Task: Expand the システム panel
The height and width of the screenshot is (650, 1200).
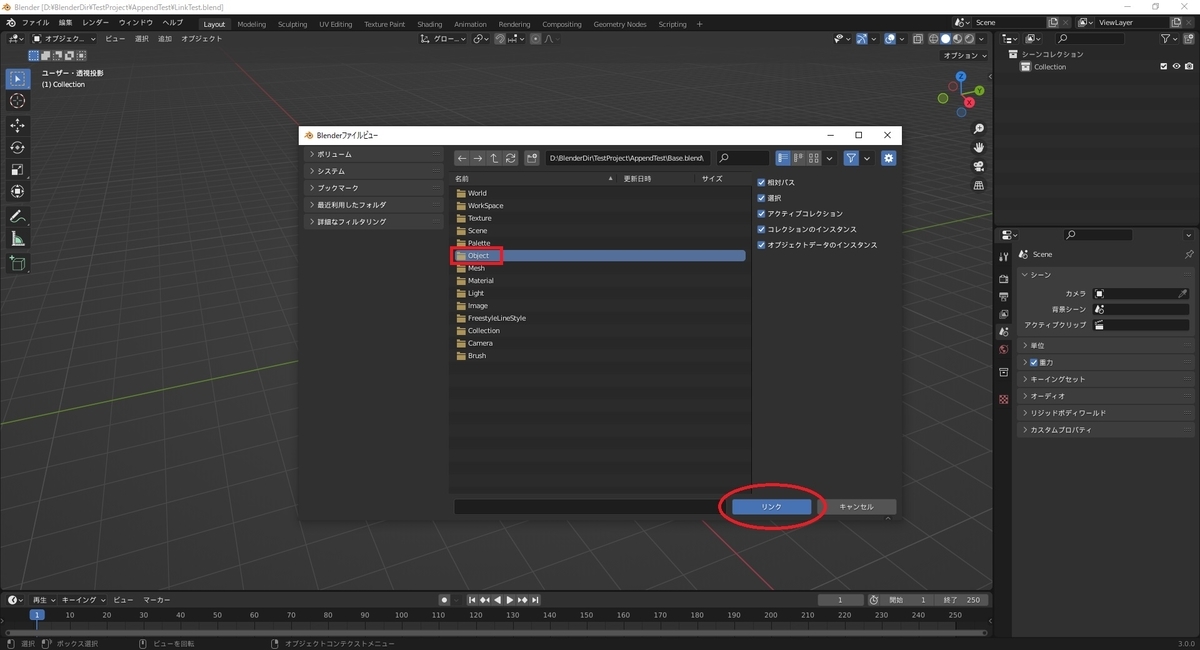Action: pyautogui.click(x=374, y=171)
